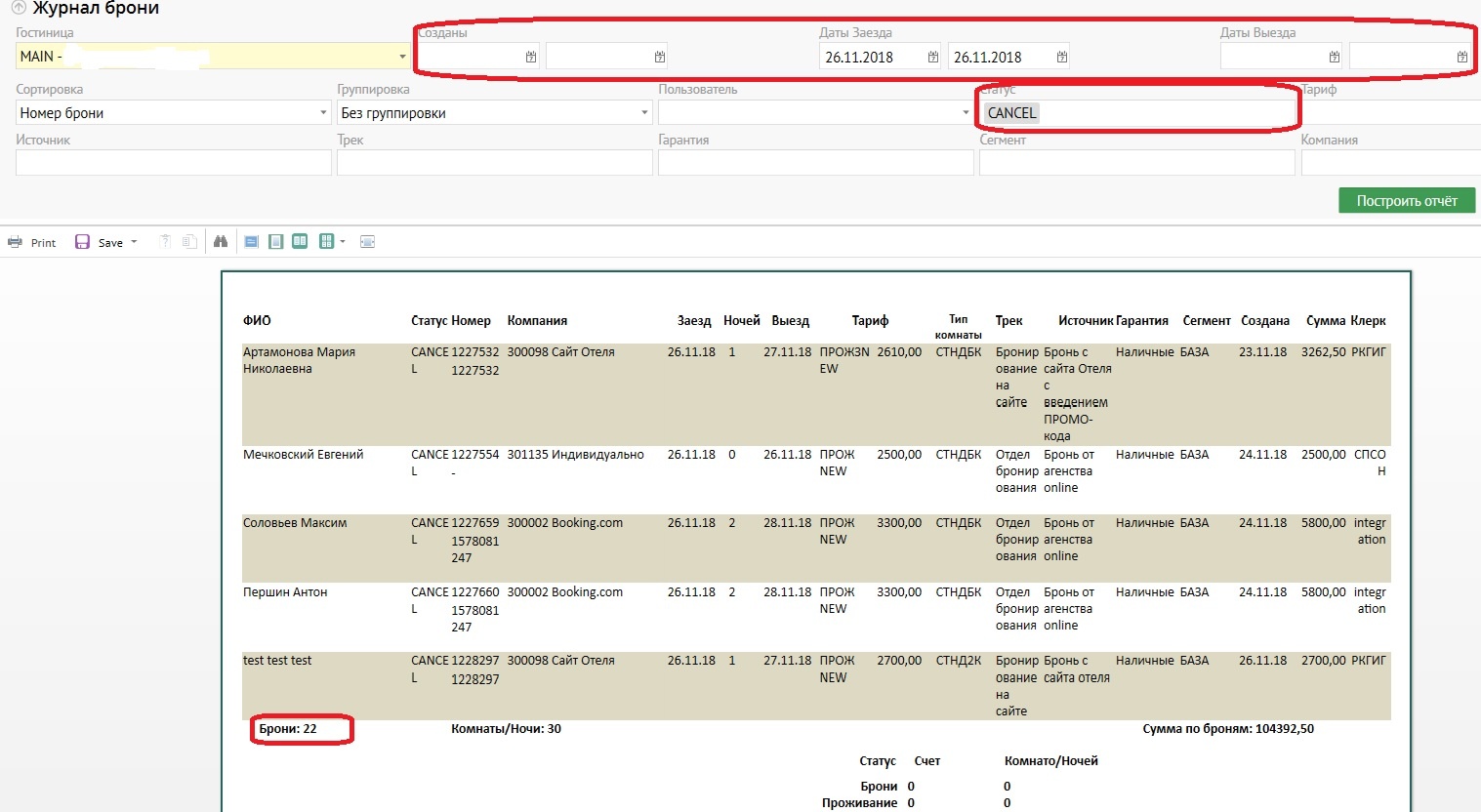This screenshot has height=812, width=1481.
Task: Click the purple Save floppy disk icon
Action: pyautogui.click(x=82, y=242)
